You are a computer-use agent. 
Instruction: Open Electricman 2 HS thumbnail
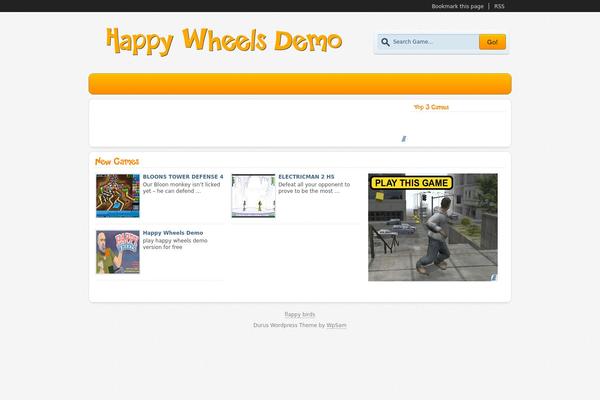pyautogui.click(x=253, y=196)
